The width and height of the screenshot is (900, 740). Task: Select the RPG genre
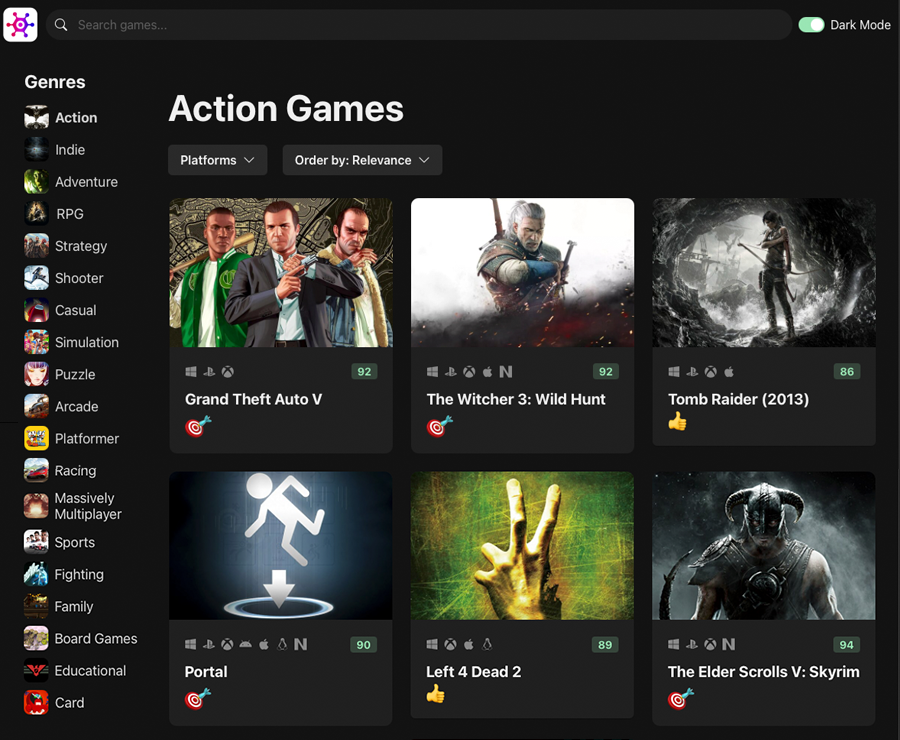point(69,214)
